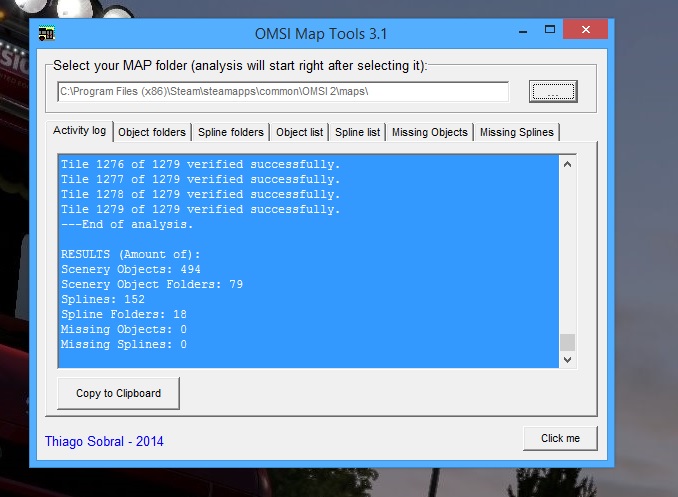Click the log scrollbar up arrow
The height and width of the screenshot is (497, 678).
[x=567, y=165]
